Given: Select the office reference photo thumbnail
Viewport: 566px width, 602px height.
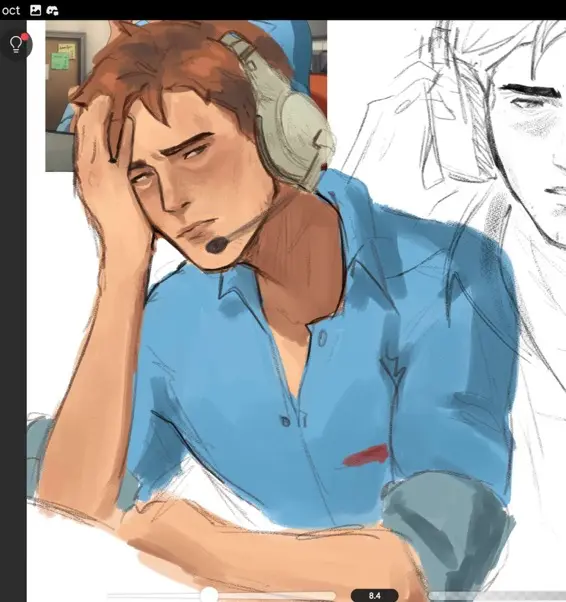Looking at the screenshot, I should (x=186, y=96).
